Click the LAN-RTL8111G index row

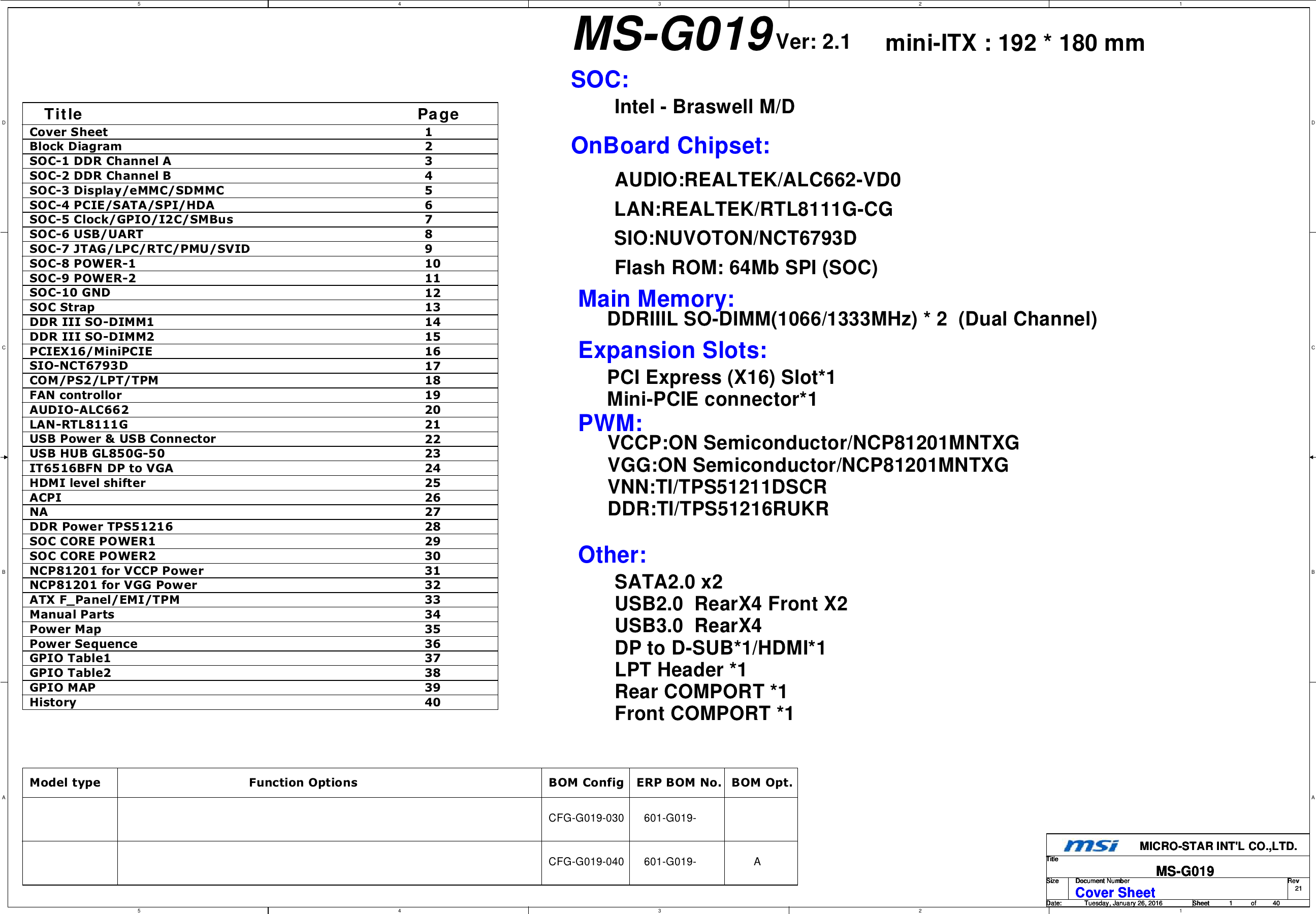pos(78,425)
